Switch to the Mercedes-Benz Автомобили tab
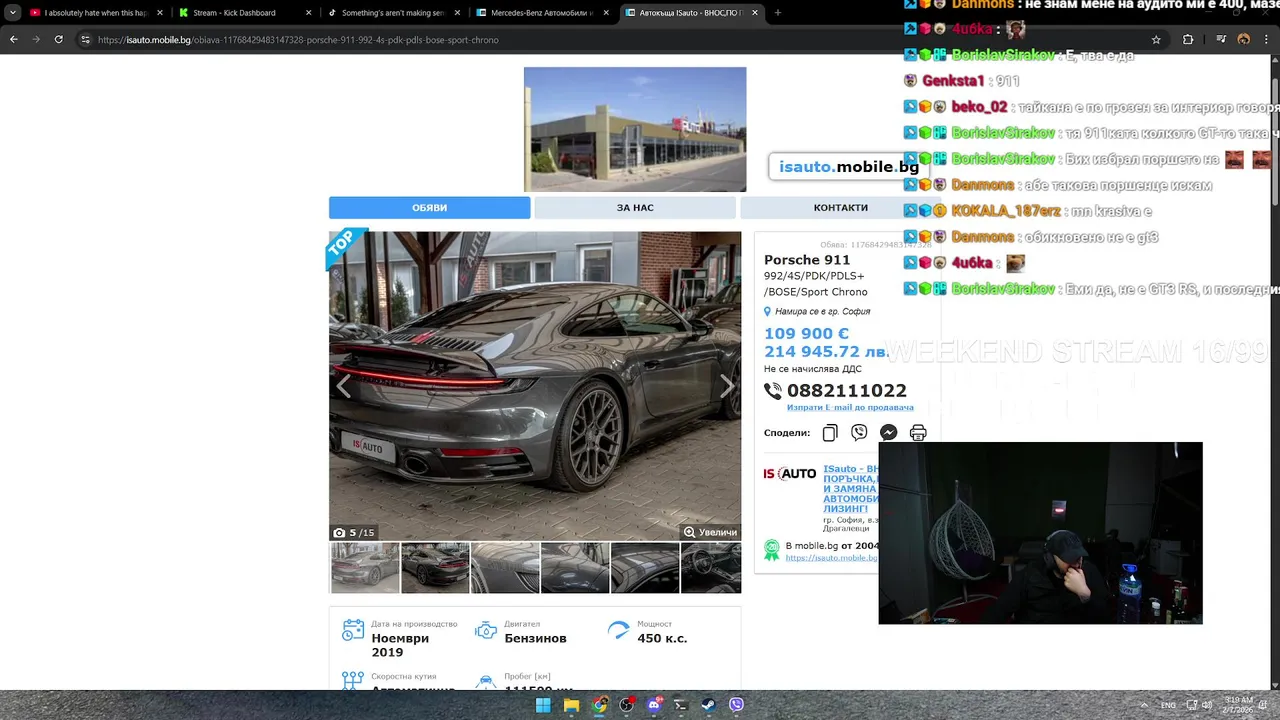This screenshot has height=720, width=1280. pos(541,13)
